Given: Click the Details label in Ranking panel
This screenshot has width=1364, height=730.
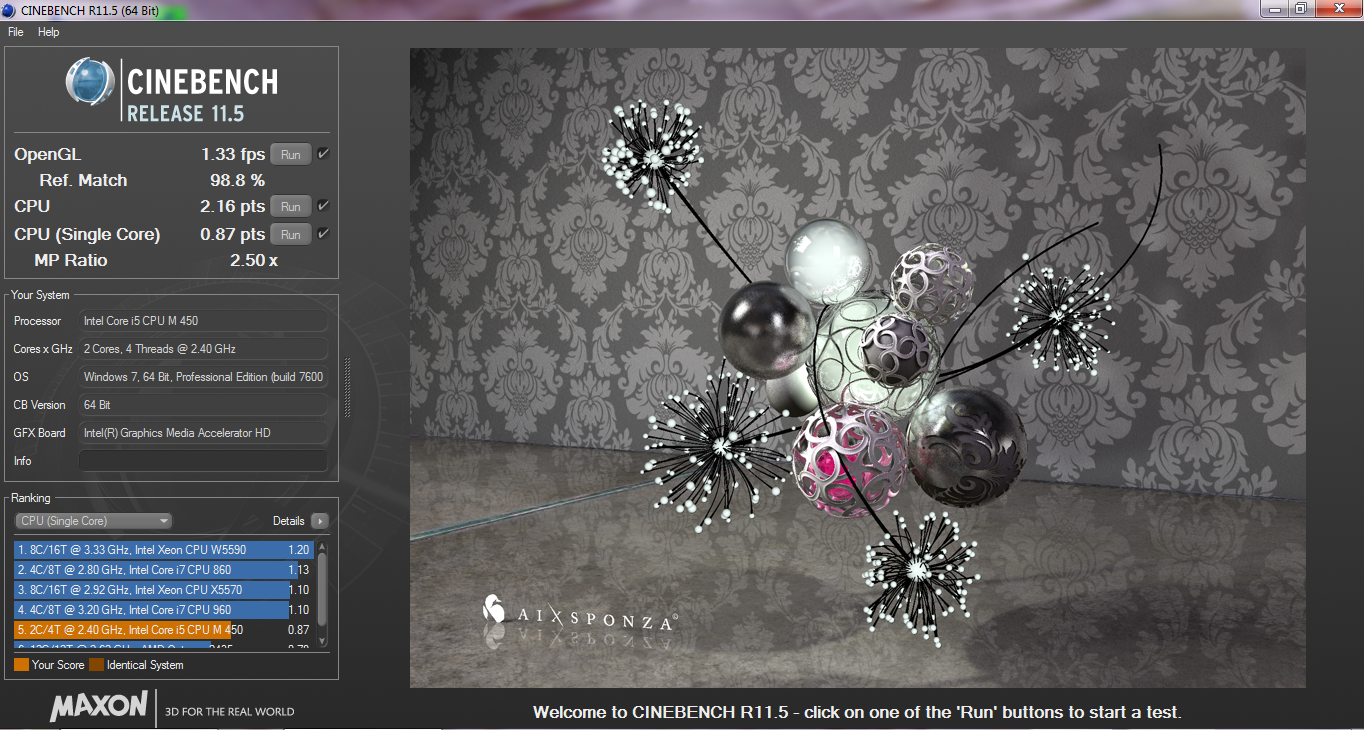Looking at the screenshot, I should (288, 521).
